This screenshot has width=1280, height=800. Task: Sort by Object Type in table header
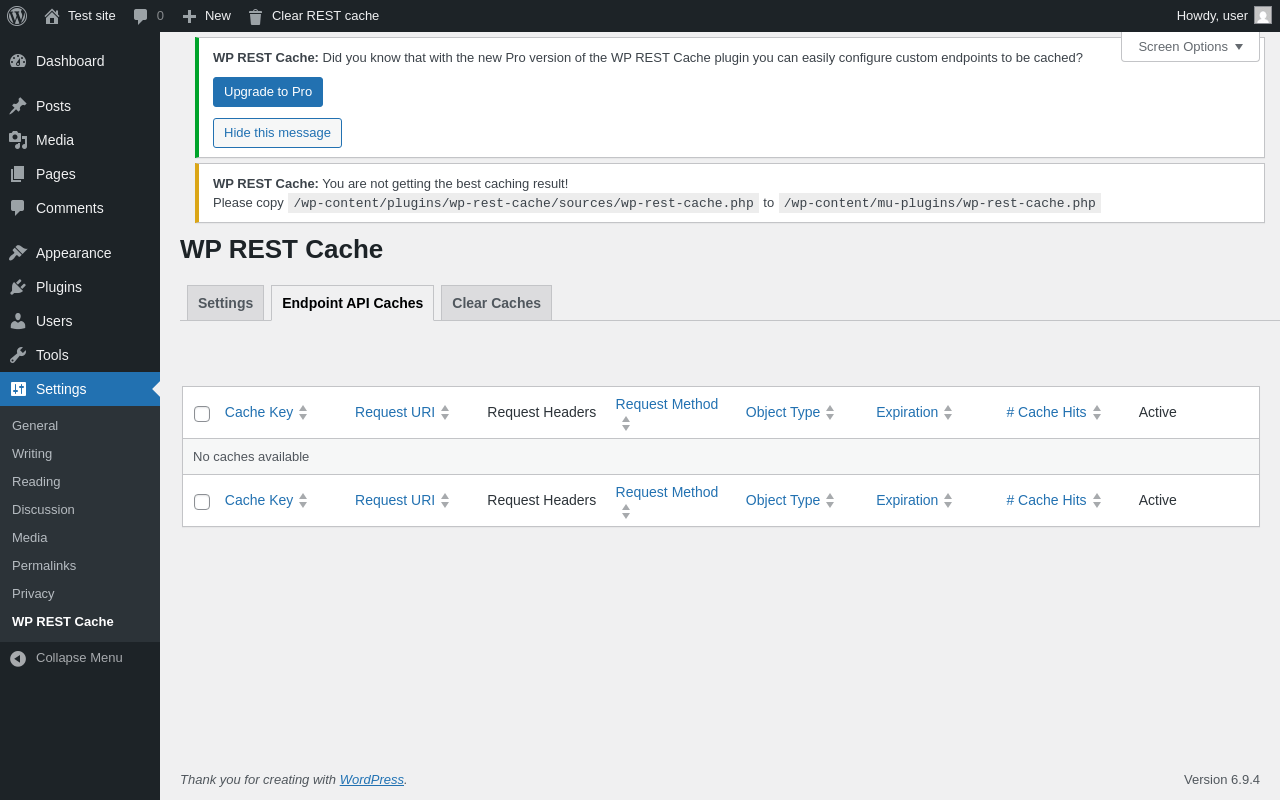[790, 412]
